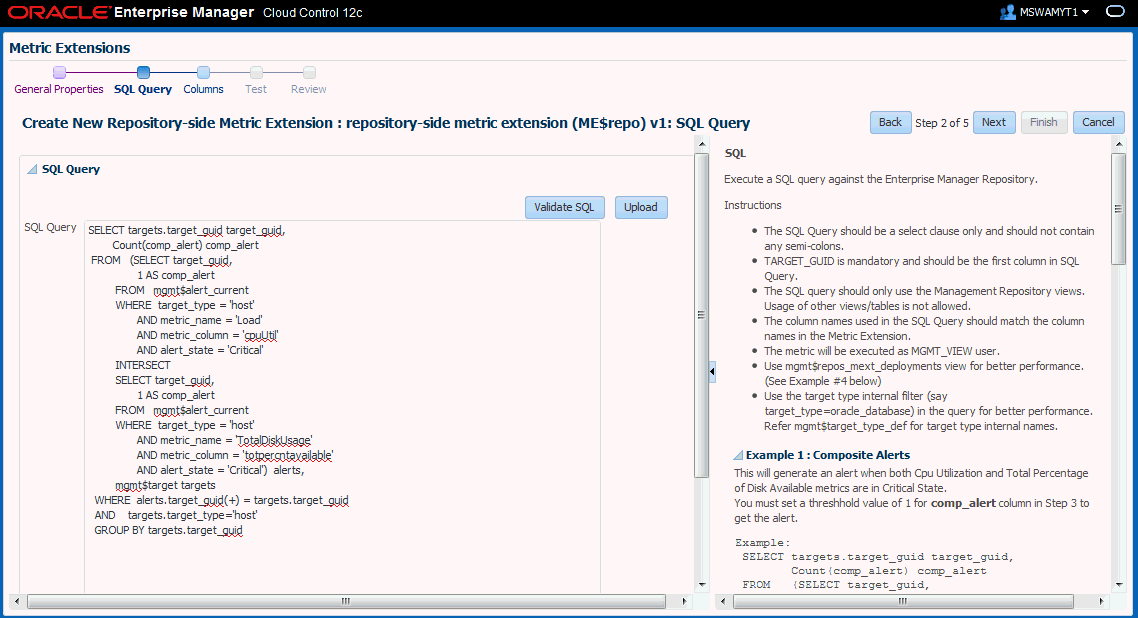Click left pane horizontal scrollbar thumb
This screenshot has height=618, width=1138.
pos(346,601)
